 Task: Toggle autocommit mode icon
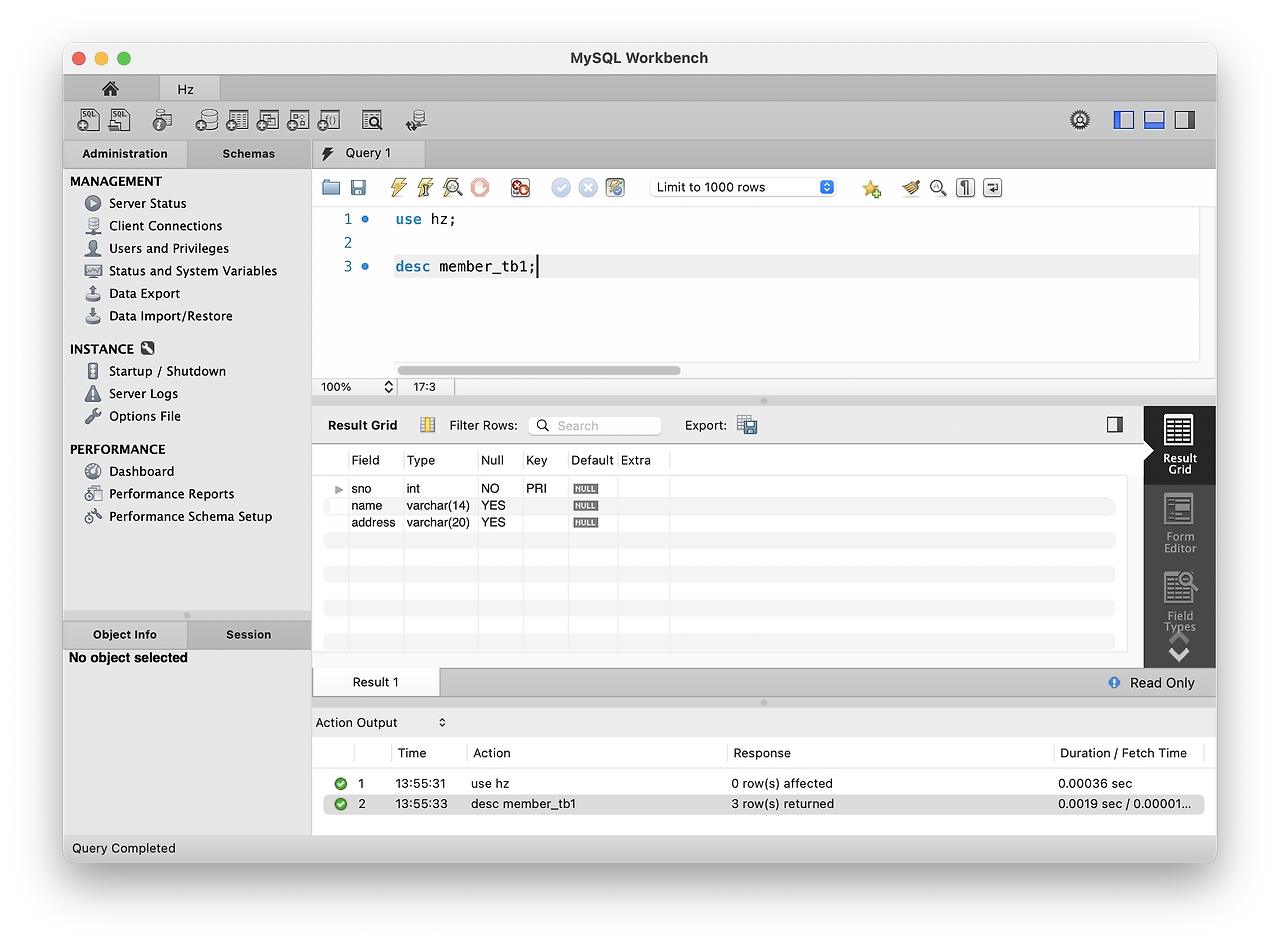pyautogui.click(x=615, y=187)
